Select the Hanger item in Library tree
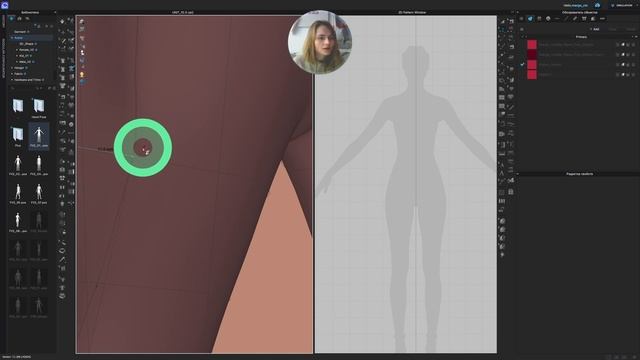640x360 pixels. tap(20, 68)
